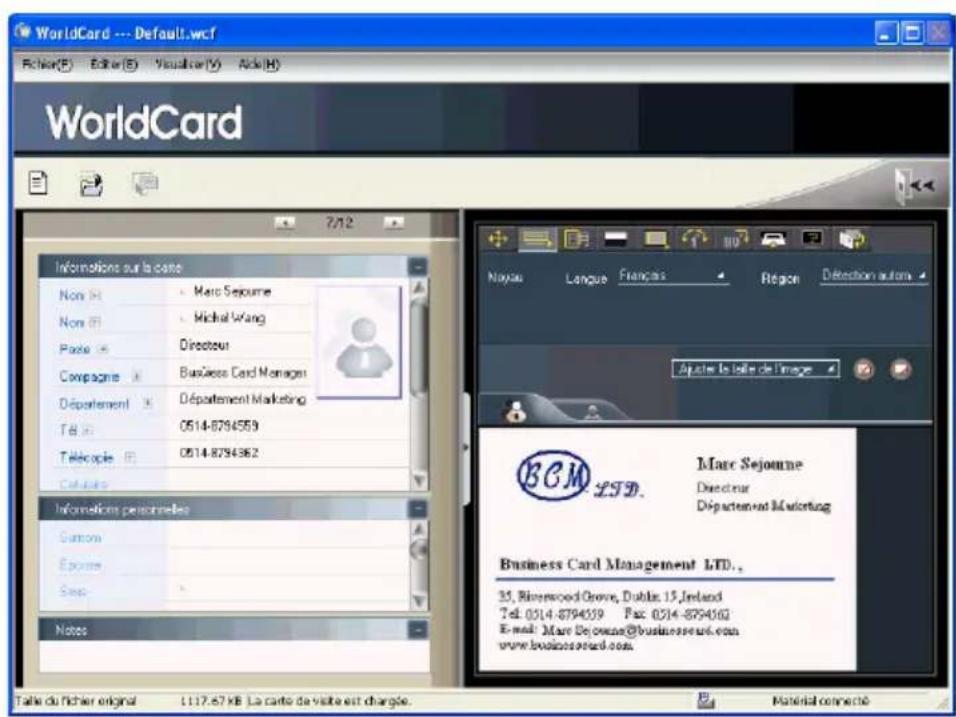Click the splitter handle arrow between panes
Screen dimensions: 956x717
click(466, 448)
